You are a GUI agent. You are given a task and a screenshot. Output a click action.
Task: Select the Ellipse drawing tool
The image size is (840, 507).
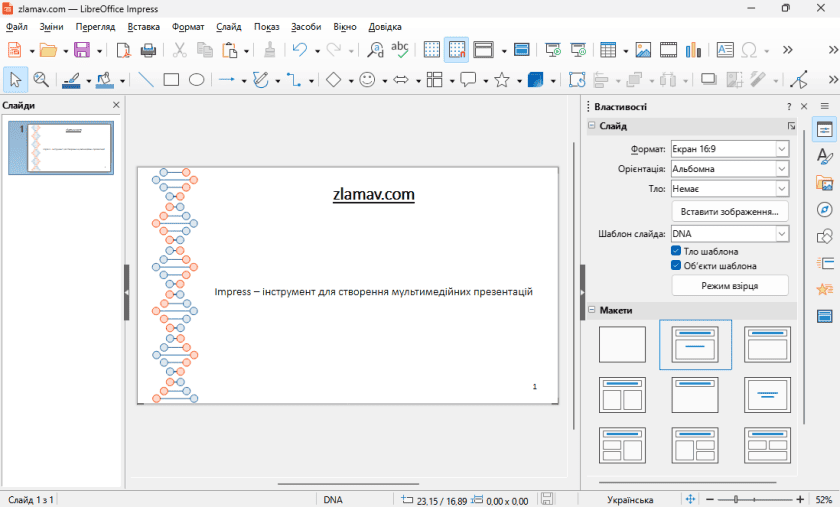click(x=197, y=80)
